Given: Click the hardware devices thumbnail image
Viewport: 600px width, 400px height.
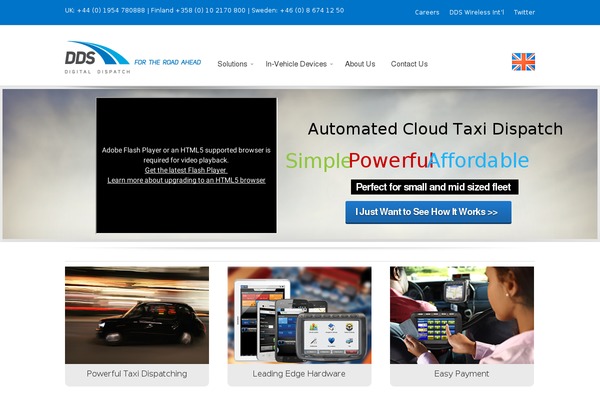Looking at the screenshot, I should pyautogui.click(x=299, y=315).
